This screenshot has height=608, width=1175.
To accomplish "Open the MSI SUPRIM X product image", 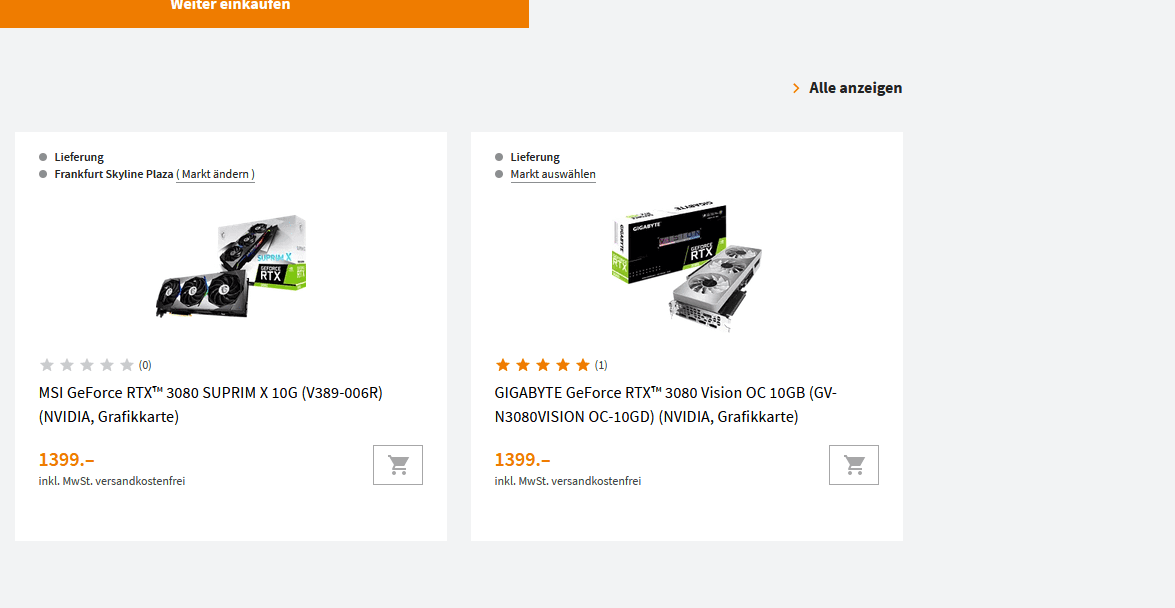I will [x=231, y=267].
